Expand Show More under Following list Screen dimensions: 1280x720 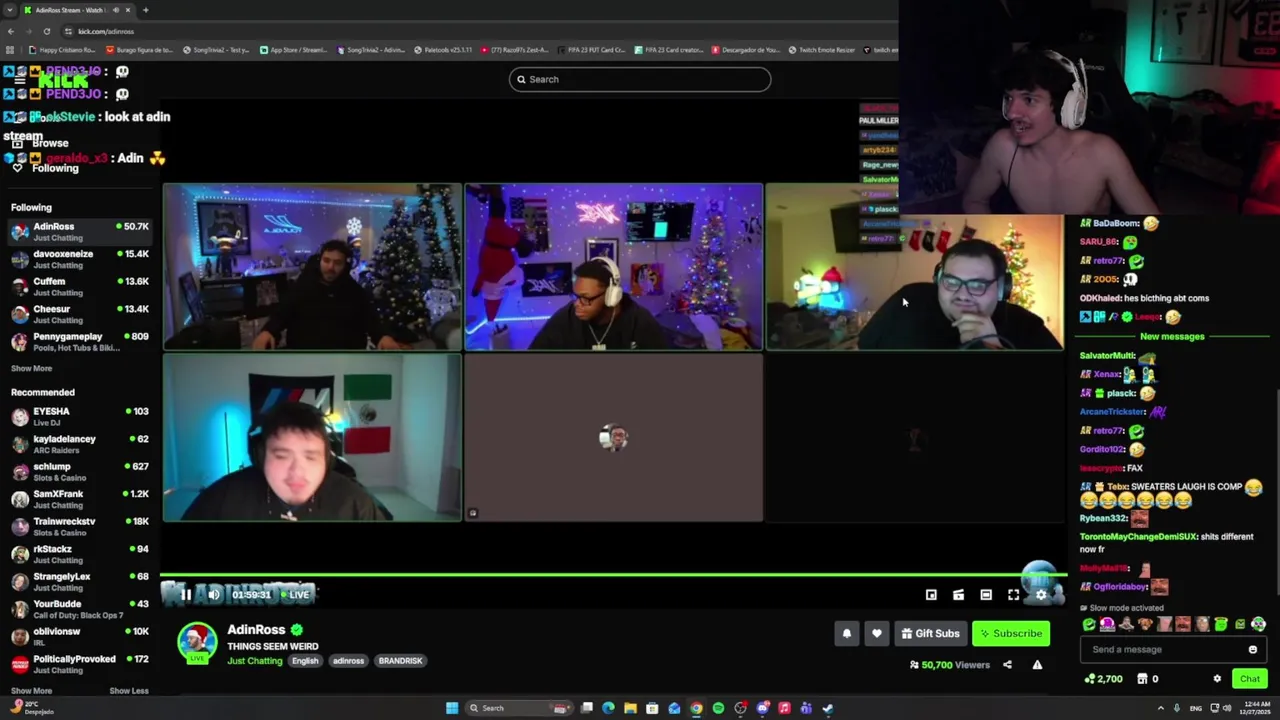coord(31,368)
